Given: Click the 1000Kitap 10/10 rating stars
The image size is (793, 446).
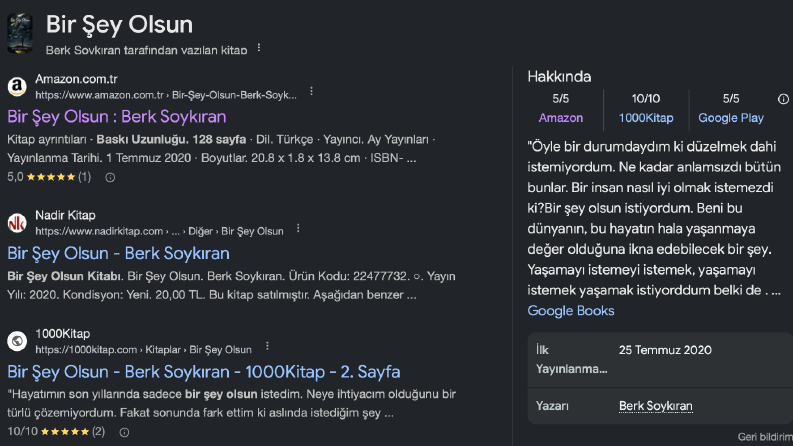Looking at the screenshot, I should tap(65, 432).
